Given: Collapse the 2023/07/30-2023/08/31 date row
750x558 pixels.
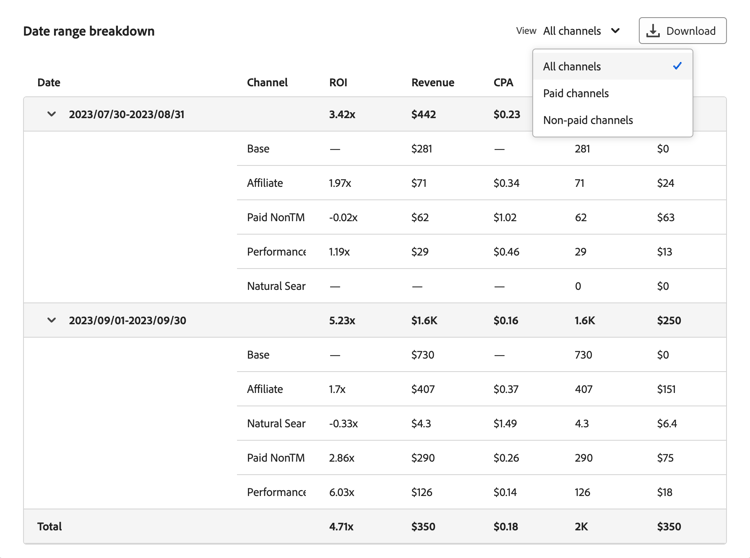Looking at the screenshot, I should coord(52,114).
